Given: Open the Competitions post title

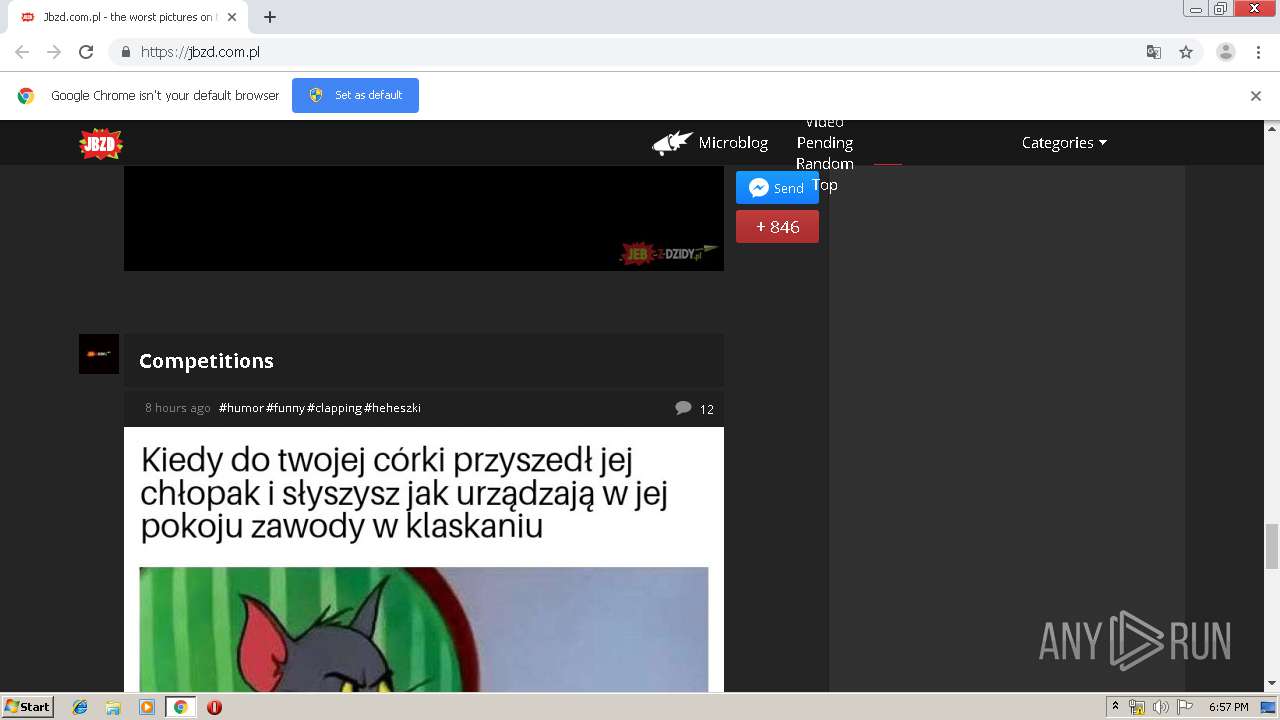Looking at the screenshot, I should pos(206,361).
